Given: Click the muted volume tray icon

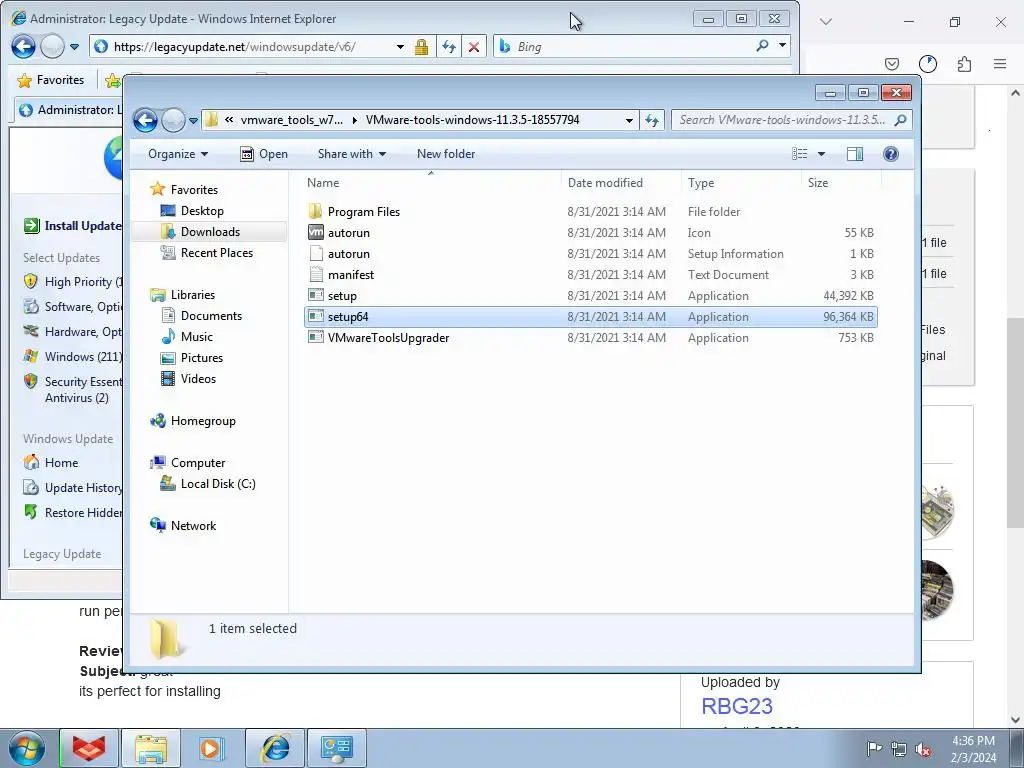Looking at the screenshot, I should coord(923,750).
